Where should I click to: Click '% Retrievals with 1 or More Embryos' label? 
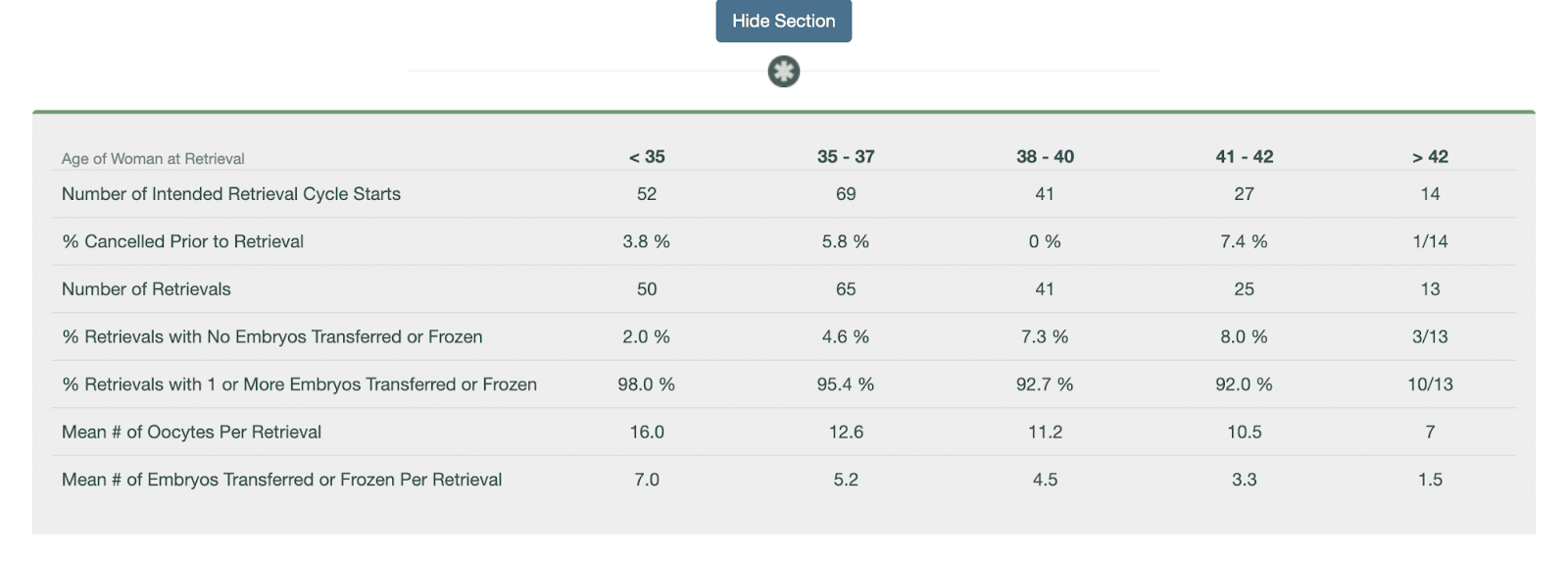coord(300,384)
